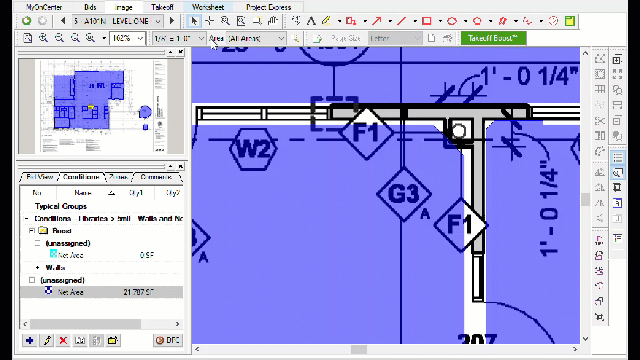Open the Project Express tab
Viewport: 640px width, 360px height.
point(269,7)
